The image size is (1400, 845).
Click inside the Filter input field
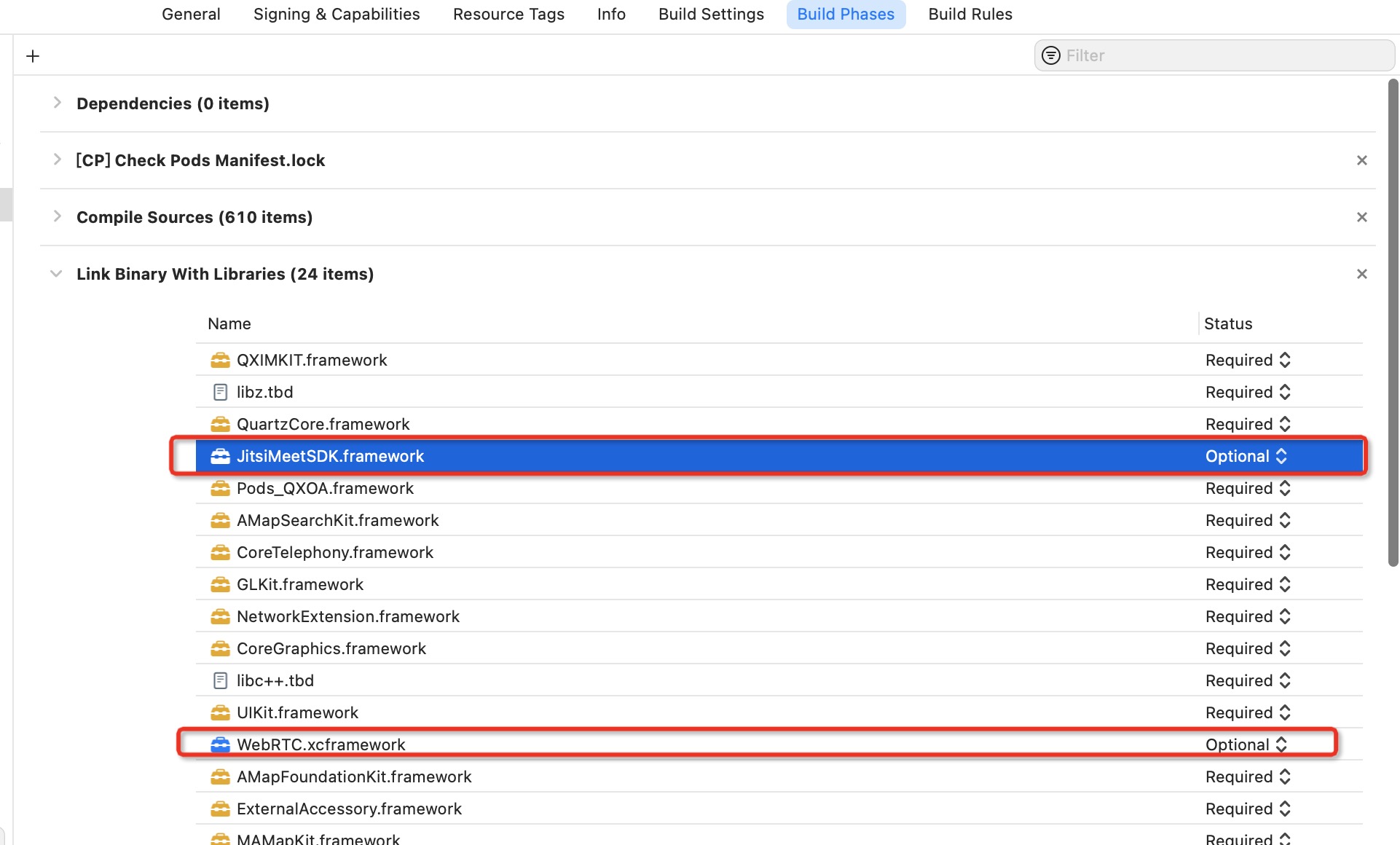[x=1202, y=55]
